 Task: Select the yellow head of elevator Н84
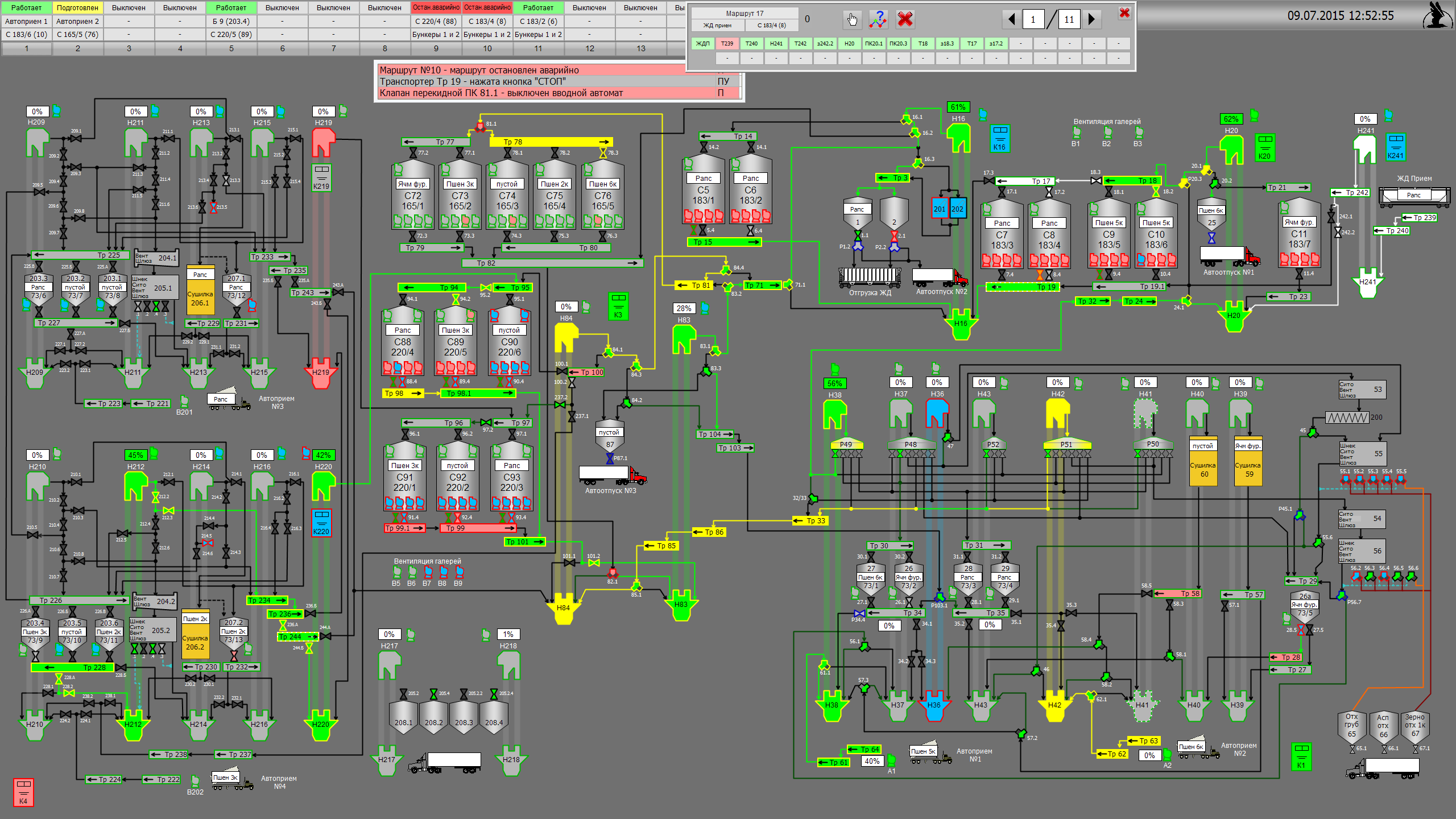(566, 338)
